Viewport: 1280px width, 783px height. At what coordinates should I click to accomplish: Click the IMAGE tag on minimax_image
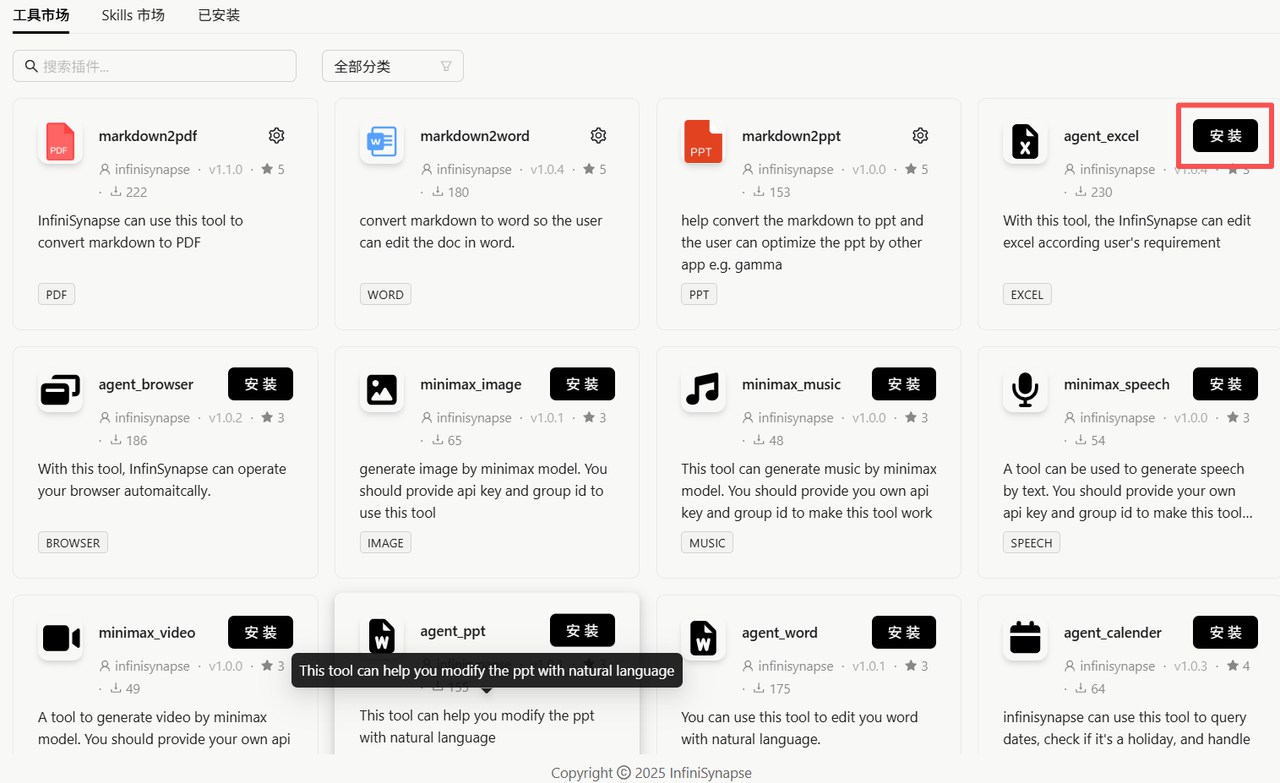[385, 543]
